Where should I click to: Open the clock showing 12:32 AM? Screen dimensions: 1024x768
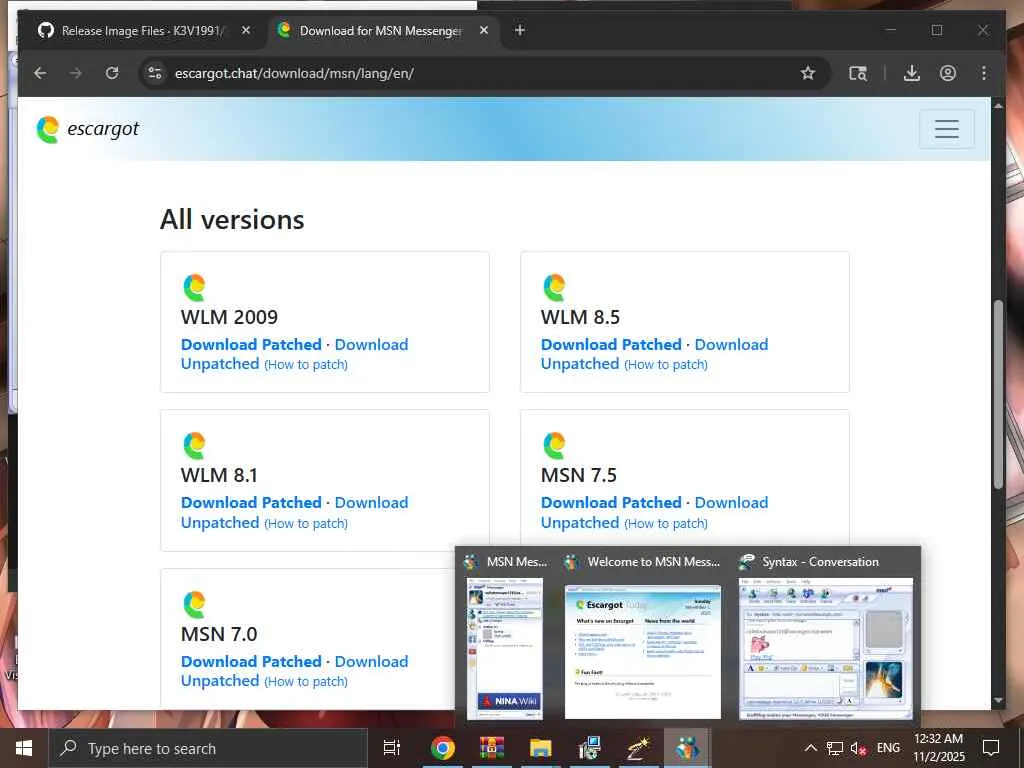click(938, 748)
